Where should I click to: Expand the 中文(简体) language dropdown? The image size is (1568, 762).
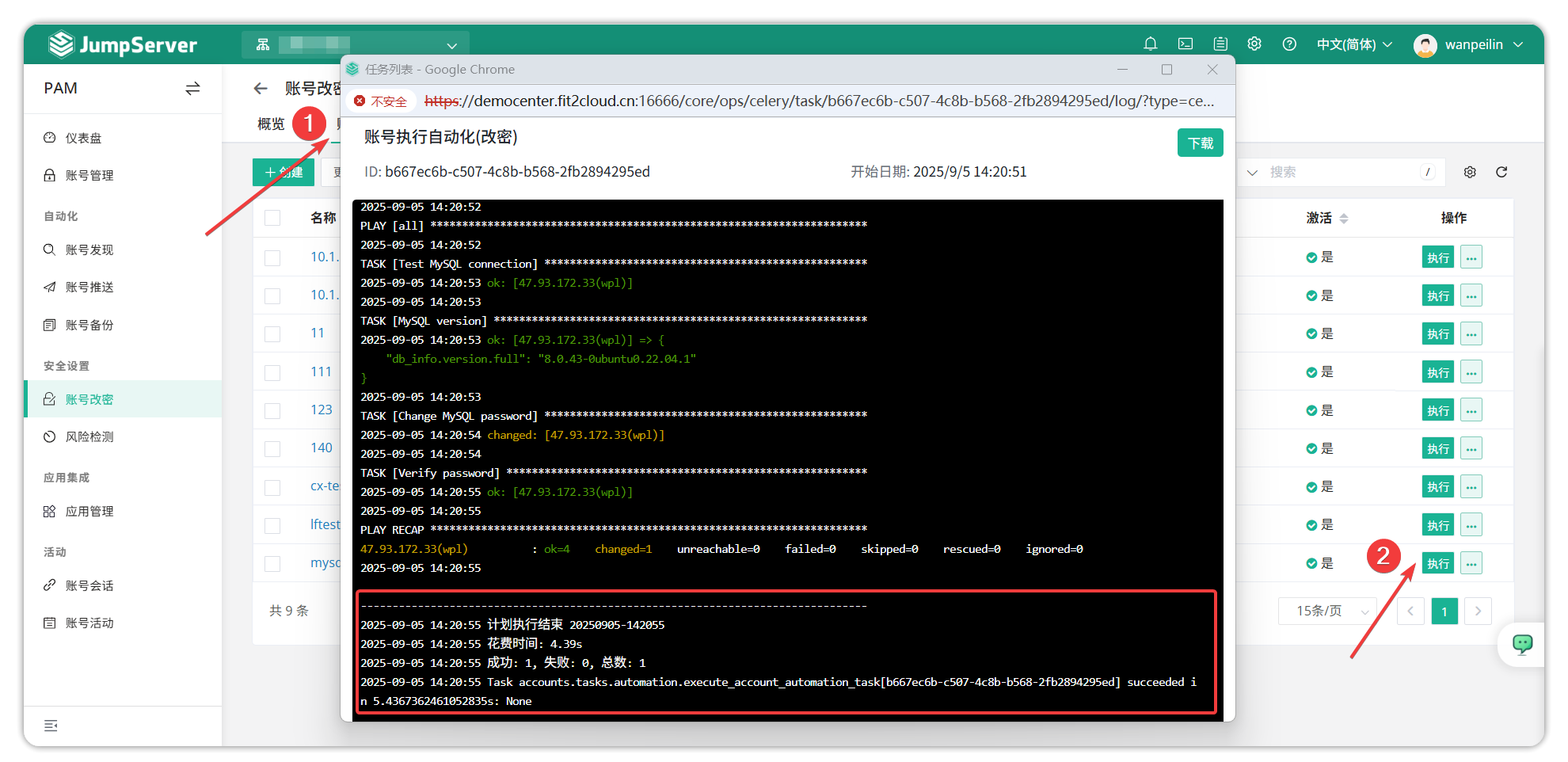(x=1353, y=44)
